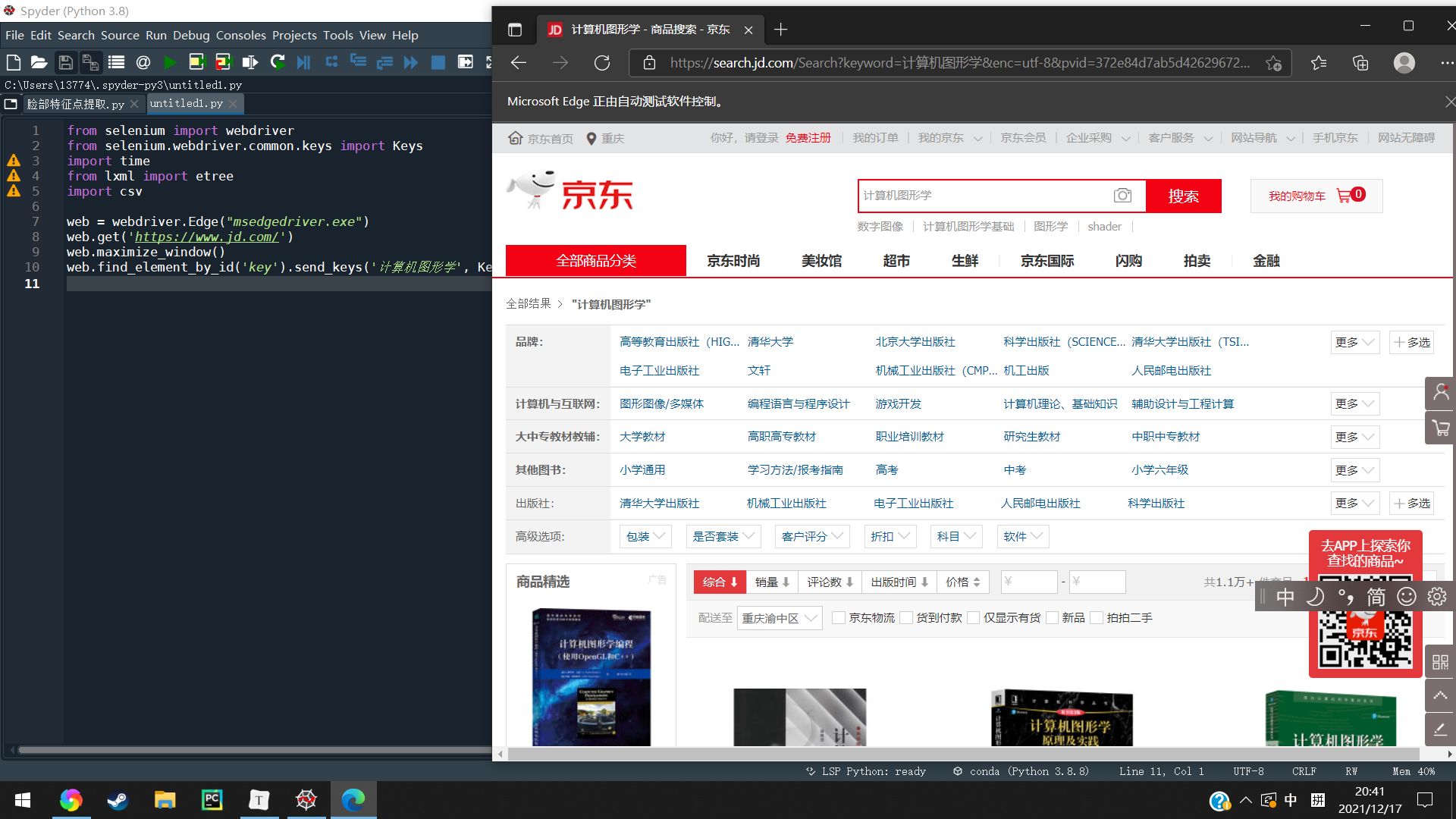Click JD sidebar user account icon
This screenshot has height=819, width=1456.
pyautogui.click(x=1440, y=393)
